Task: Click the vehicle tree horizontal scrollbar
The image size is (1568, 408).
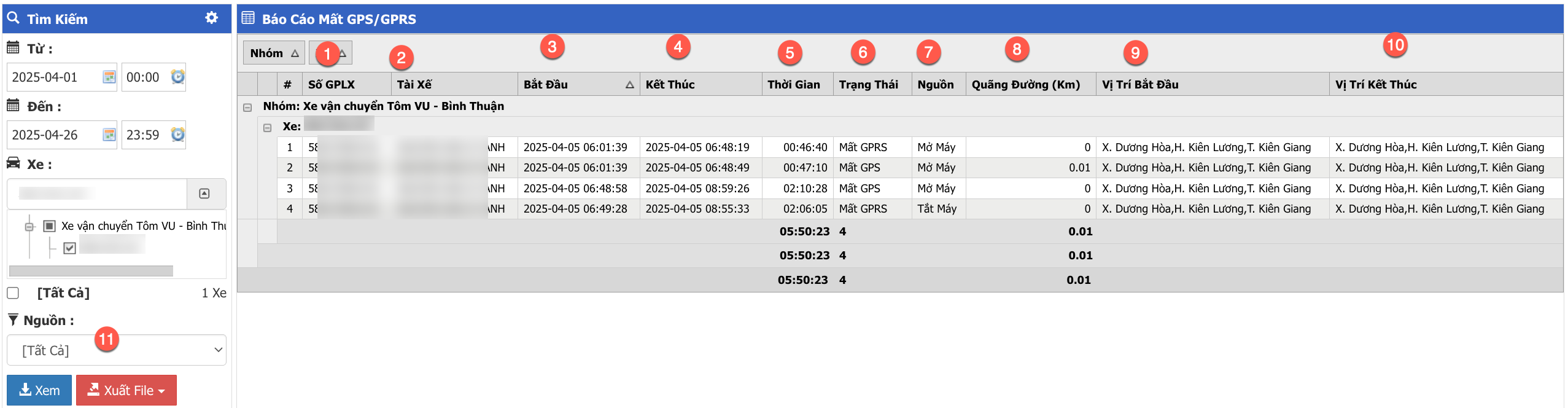Action: (x=91, y=271)
